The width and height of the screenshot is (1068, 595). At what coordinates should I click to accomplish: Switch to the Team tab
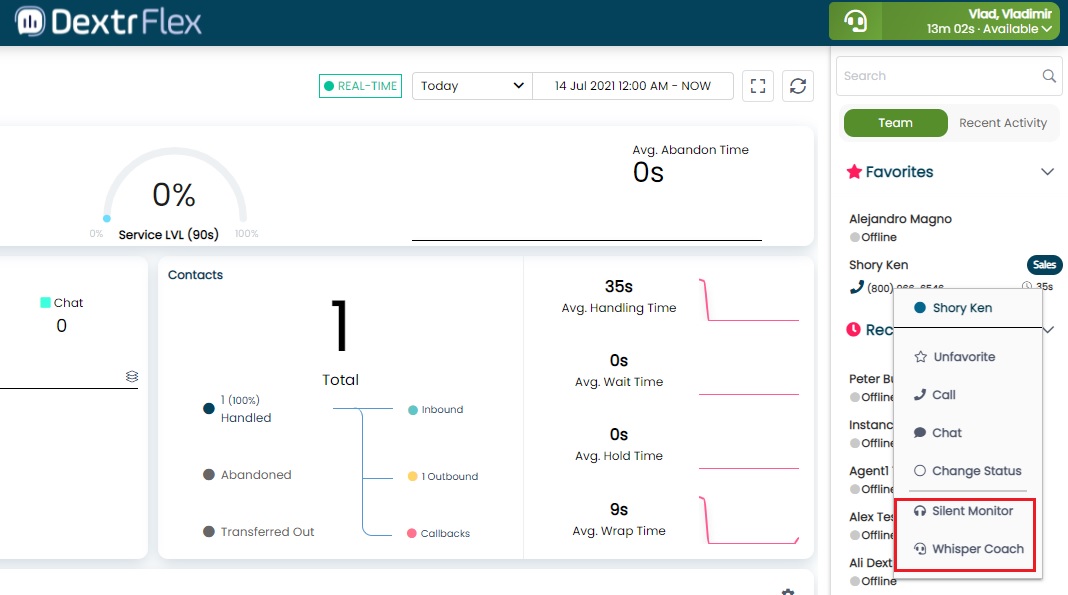(x=895, y=123)
